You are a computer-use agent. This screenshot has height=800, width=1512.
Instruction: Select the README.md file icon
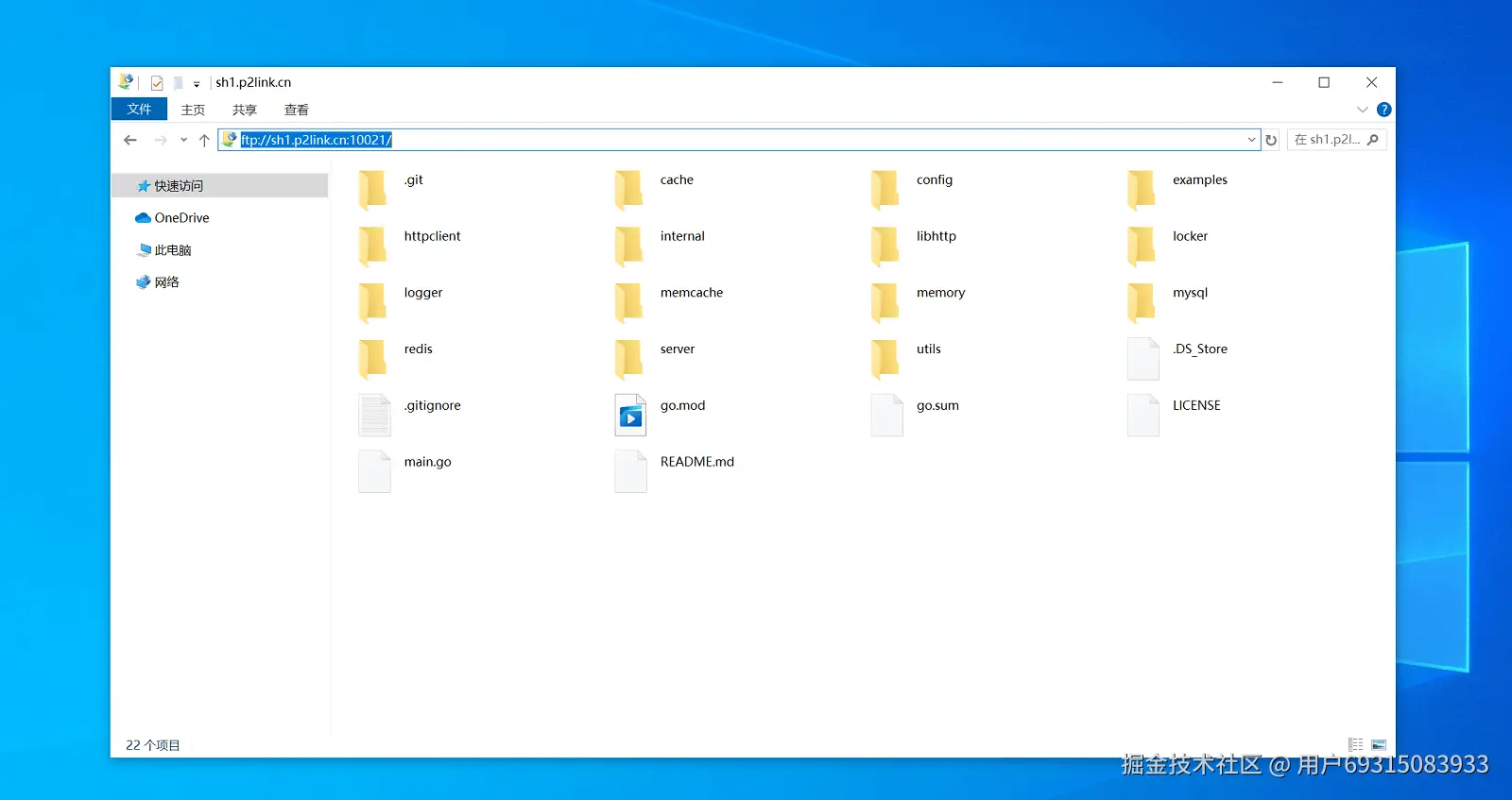[630, 471]
